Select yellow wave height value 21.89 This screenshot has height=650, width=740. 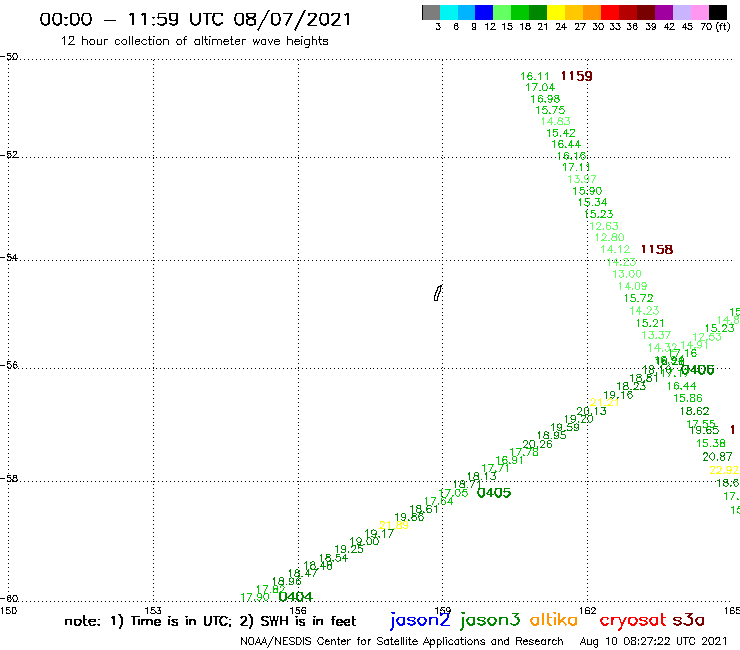pos(394,525)
